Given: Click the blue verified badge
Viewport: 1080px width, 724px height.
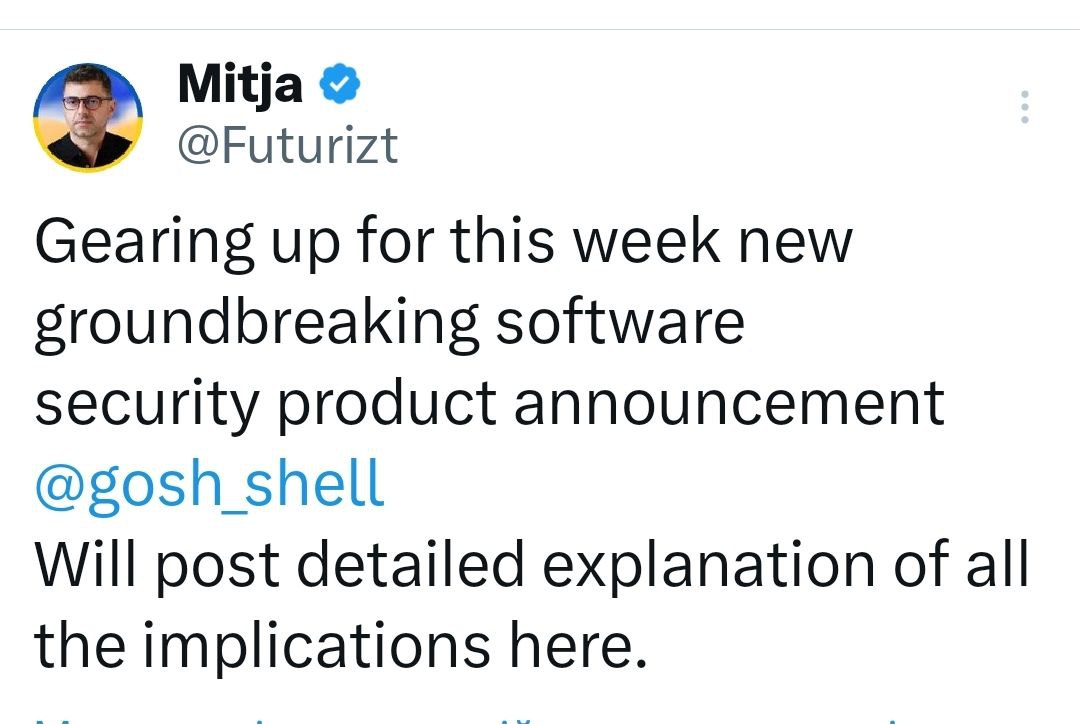Looking at the screenshot, I should click(340, 85).
